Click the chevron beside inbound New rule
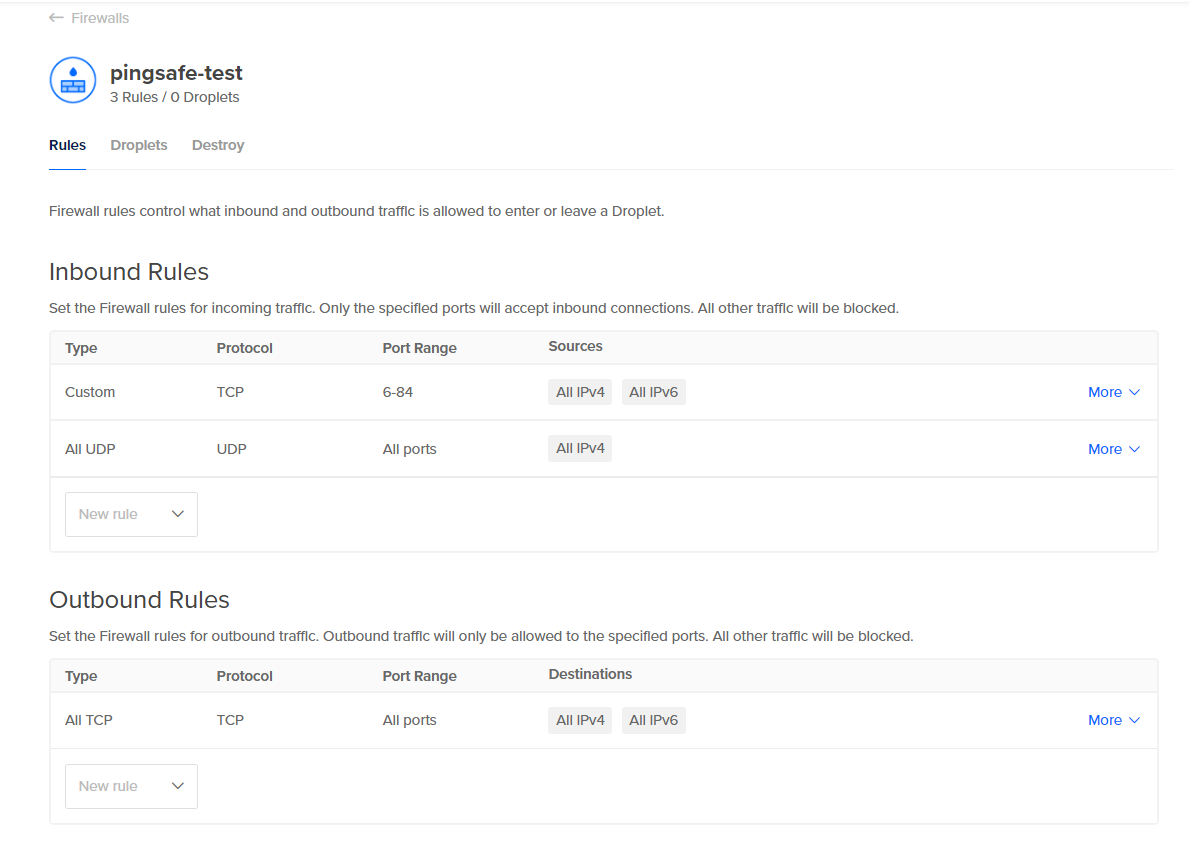 coord(178,514)
